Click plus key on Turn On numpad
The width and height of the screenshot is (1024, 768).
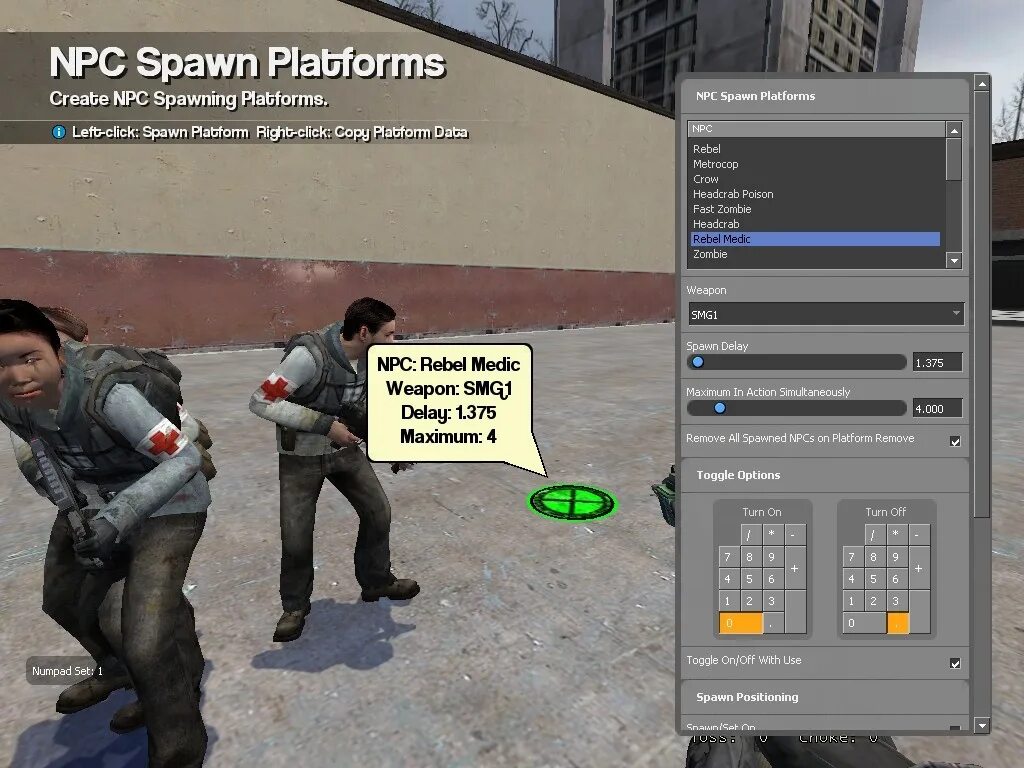point(795,568)
